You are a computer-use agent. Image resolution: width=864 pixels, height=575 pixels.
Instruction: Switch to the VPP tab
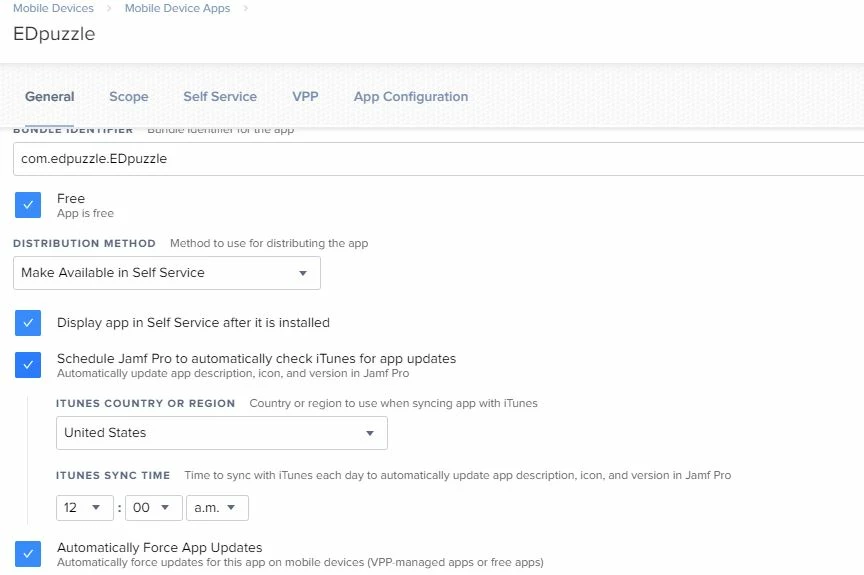tap(305, 96)
